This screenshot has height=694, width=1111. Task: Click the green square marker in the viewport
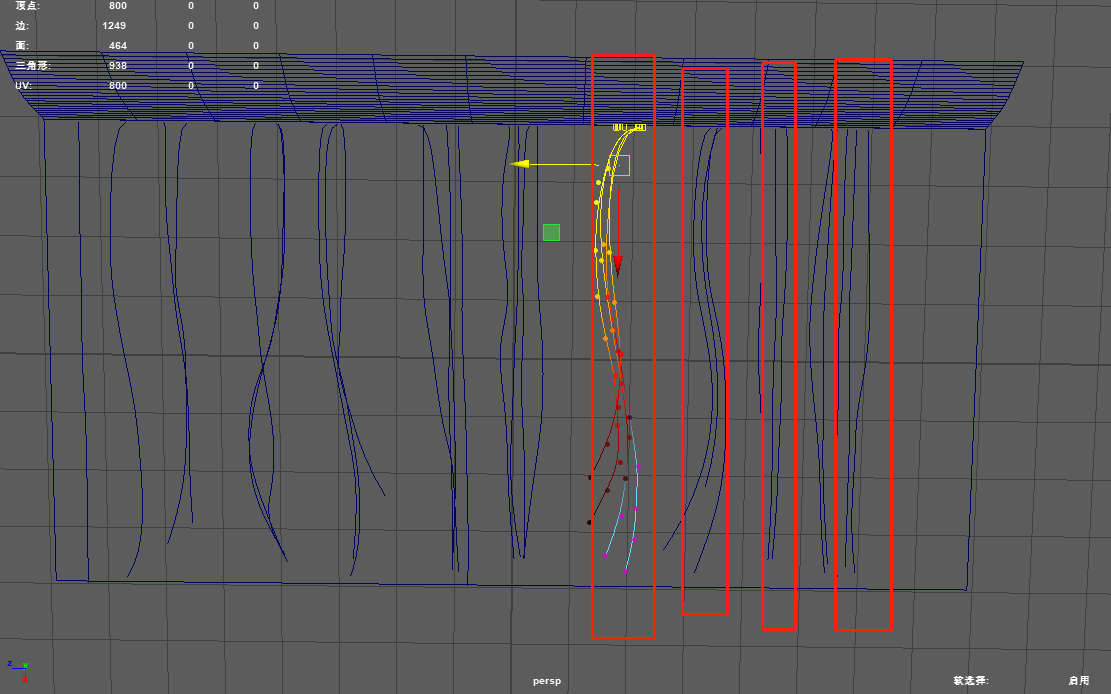tap(551, 231)
